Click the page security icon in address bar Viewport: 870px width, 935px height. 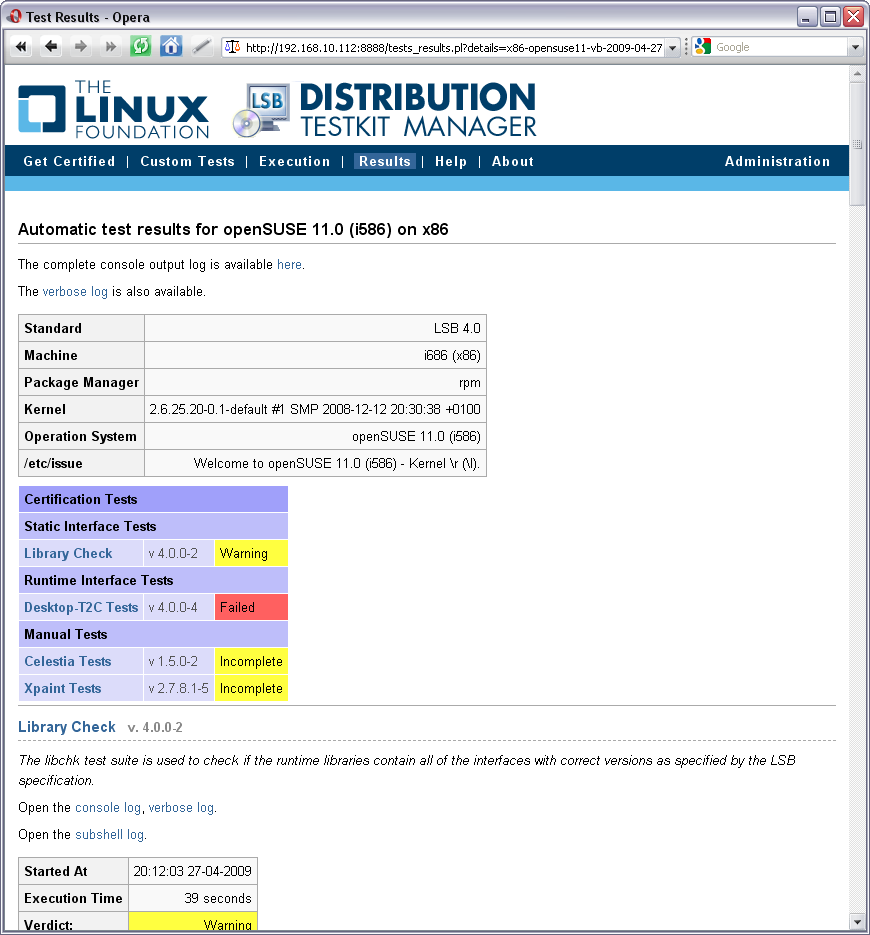tap(233, 47)
